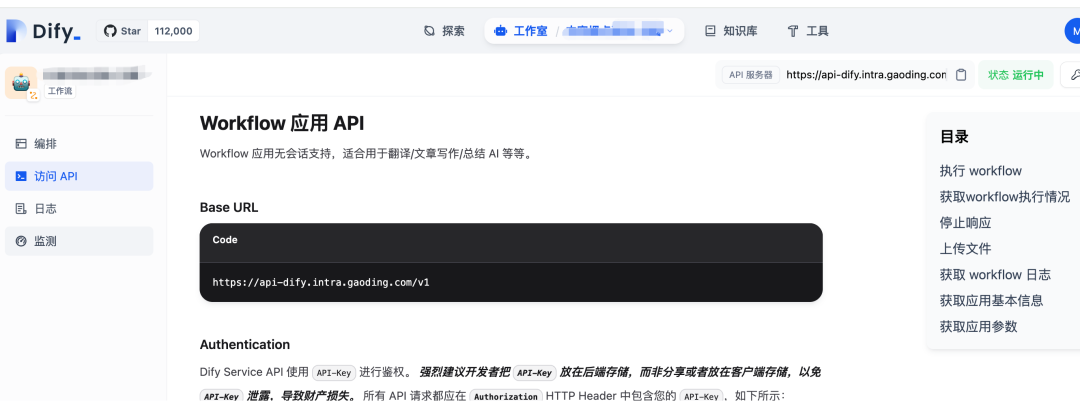
Task: Click the API 服务器 label
Action: click(x=751, y=75)
